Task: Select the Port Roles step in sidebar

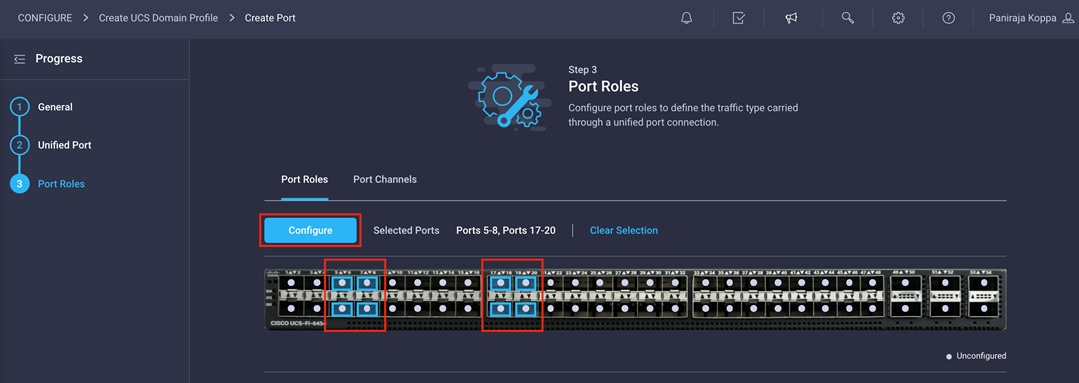Action: point(61,184)
